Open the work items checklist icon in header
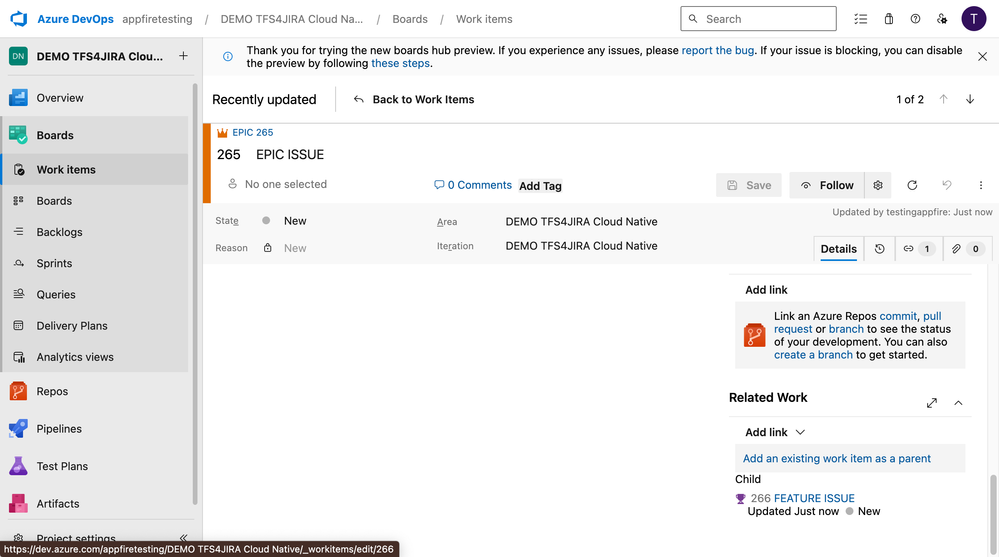999x557 pixels. click(x=861, y=19)
